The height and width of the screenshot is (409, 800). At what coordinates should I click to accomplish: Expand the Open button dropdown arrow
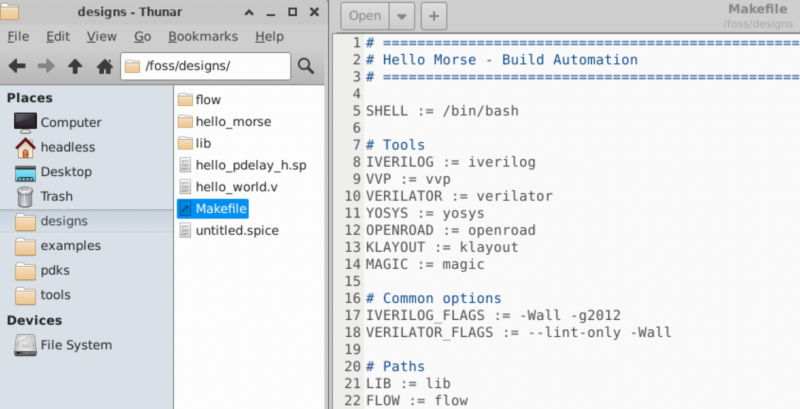click(x=401, y=16)
